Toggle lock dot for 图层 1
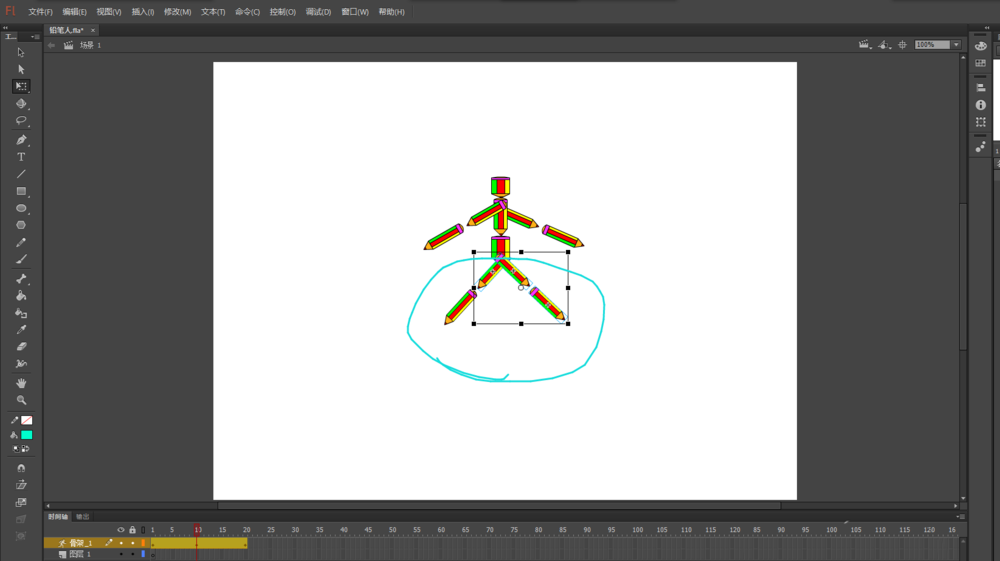This screenshot has width=1000, height=561. click(133, 554)
